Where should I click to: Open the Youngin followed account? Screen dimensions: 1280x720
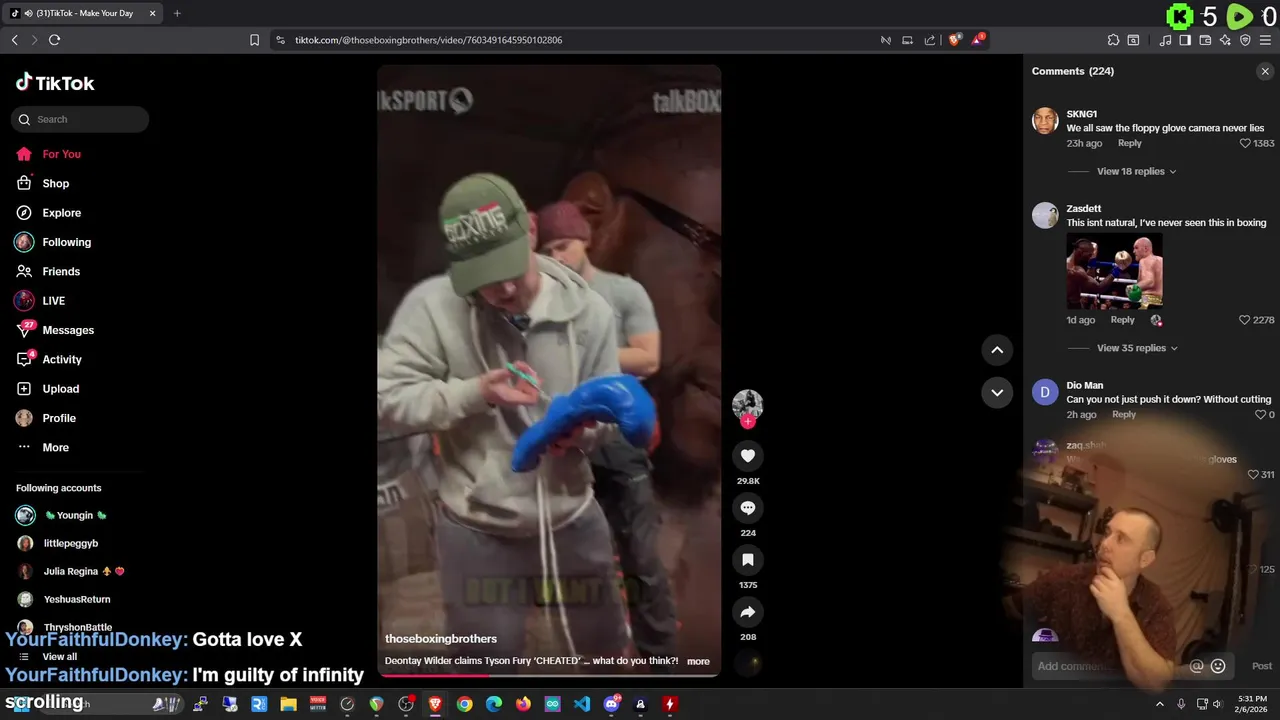point(74,515)
